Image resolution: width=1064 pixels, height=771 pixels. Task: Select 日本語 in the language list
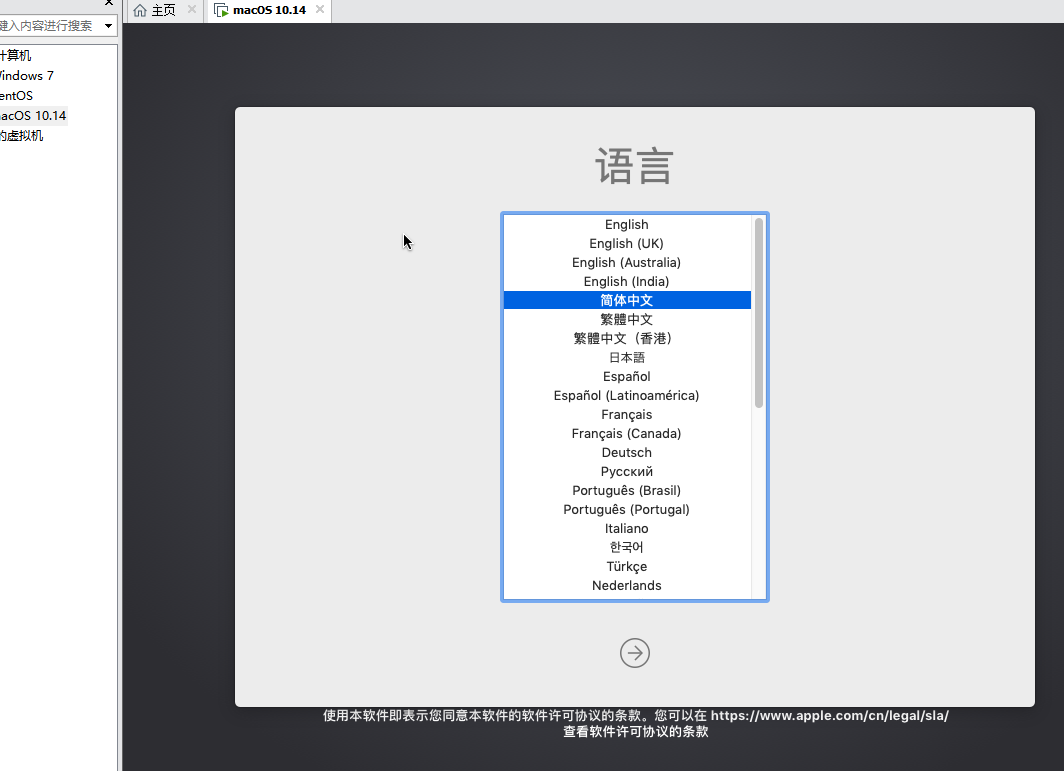[627, 358]
